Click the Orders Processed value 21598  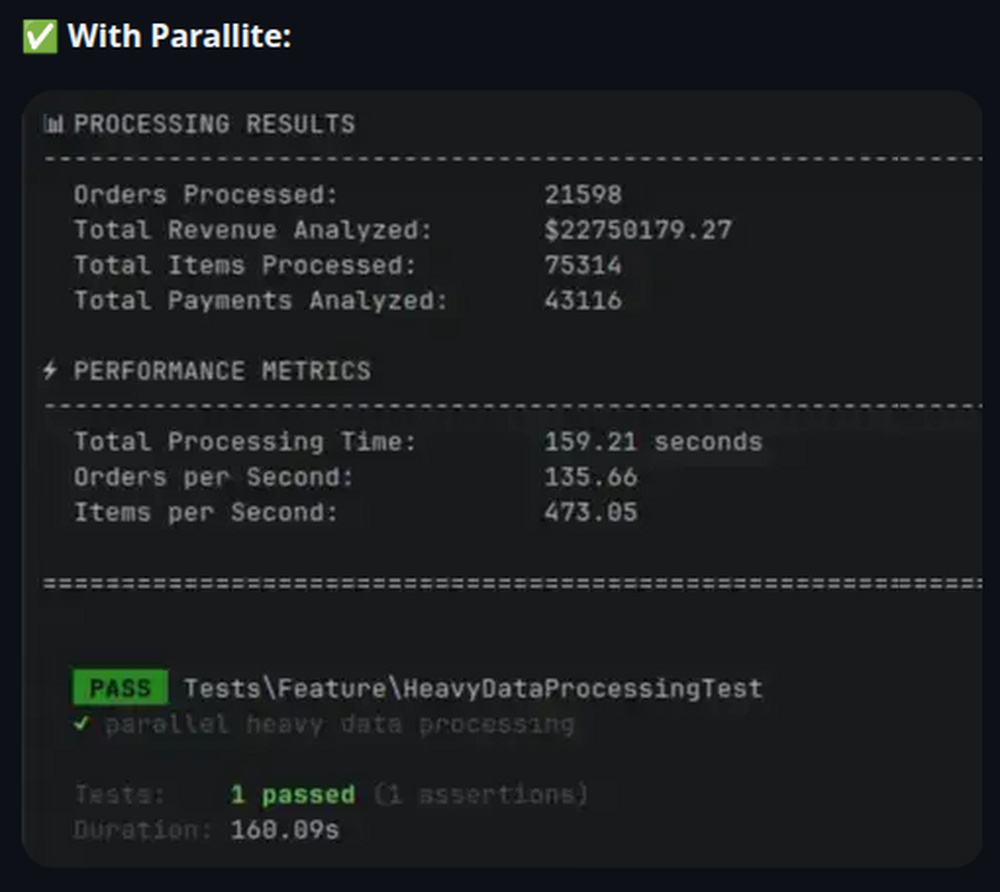tap(583, 194)
